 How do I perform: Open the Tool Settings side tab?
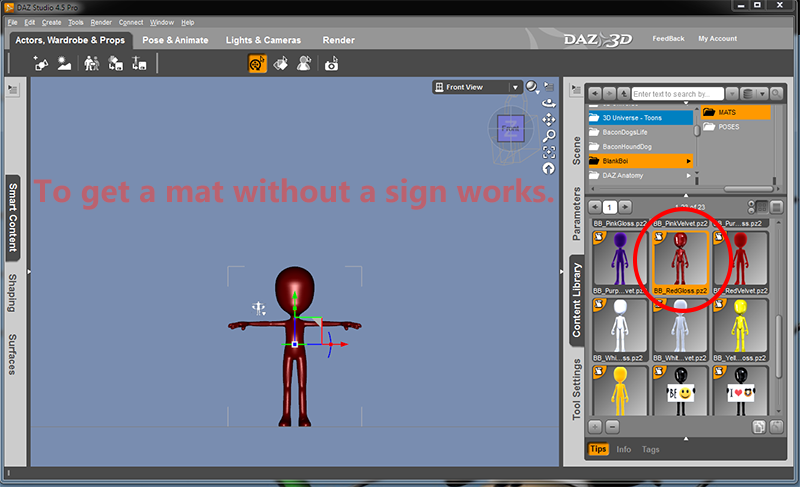(577, 389)
